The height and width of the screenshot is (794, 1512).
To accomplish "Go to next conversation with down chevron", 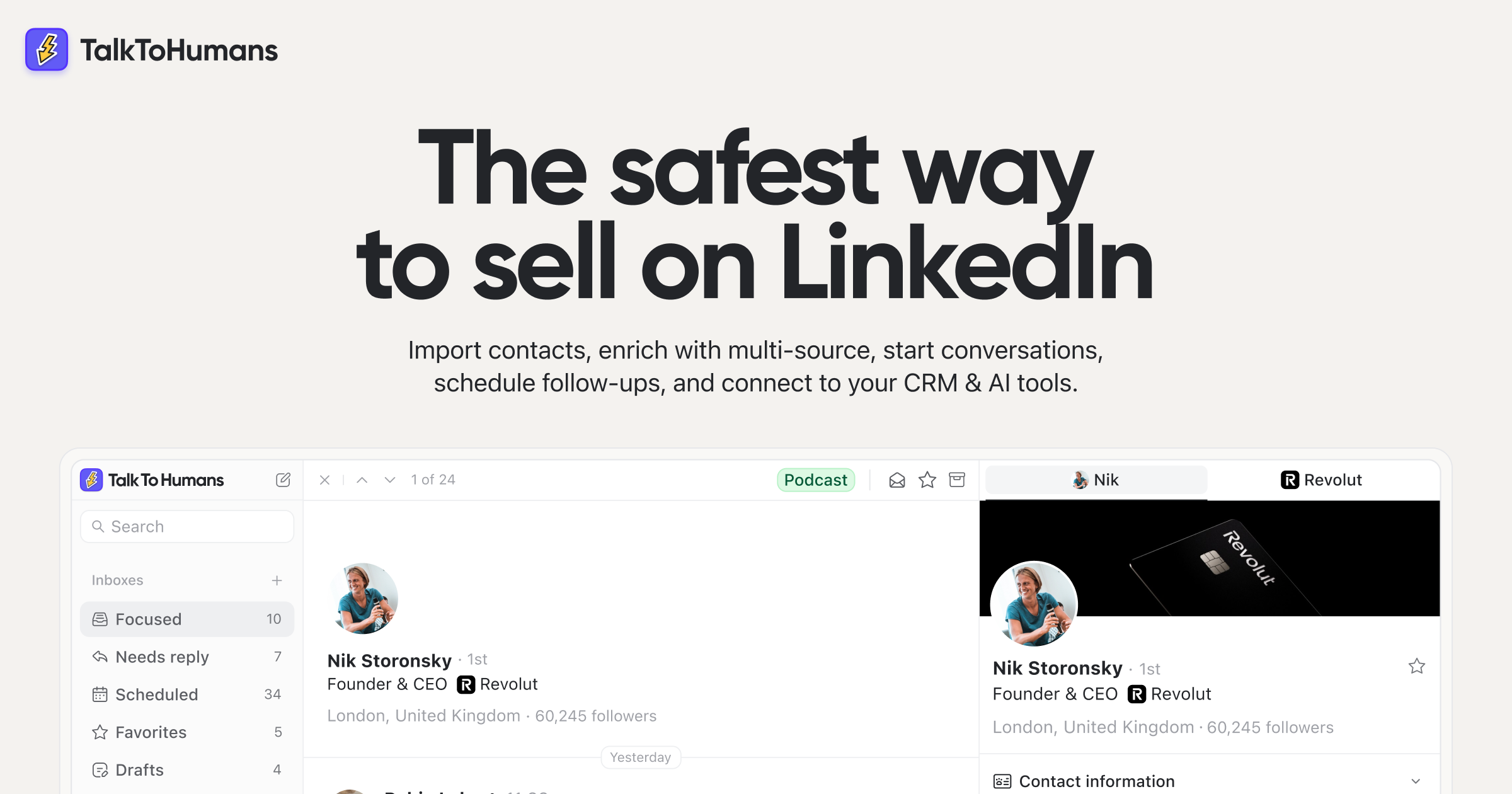I will point(390,480).
